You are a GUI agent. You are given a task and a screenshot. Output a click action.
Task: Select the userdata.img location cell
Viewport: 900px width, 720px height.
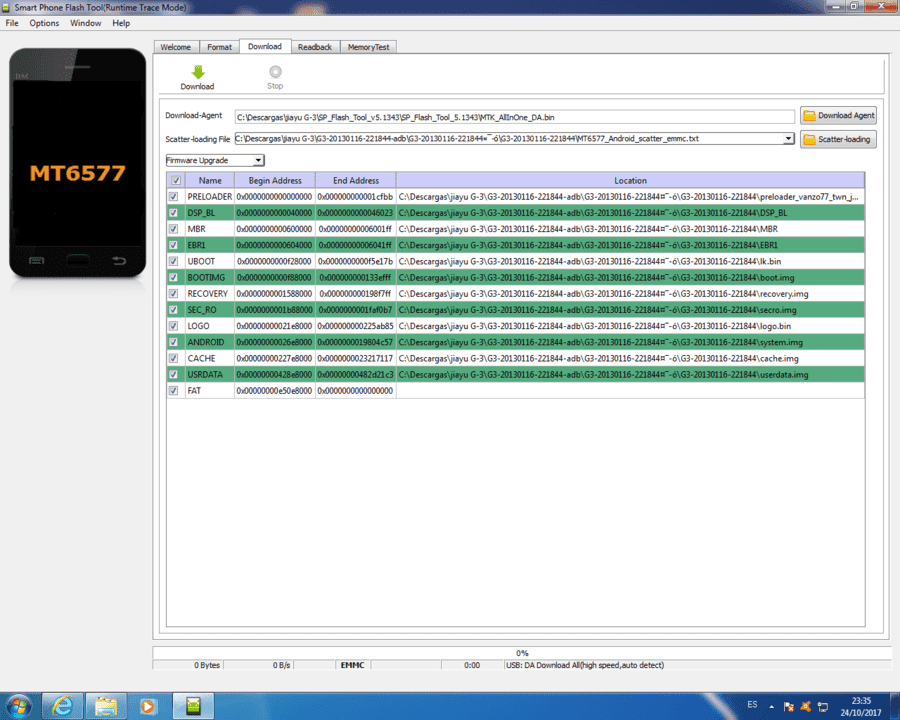point(630,374)
